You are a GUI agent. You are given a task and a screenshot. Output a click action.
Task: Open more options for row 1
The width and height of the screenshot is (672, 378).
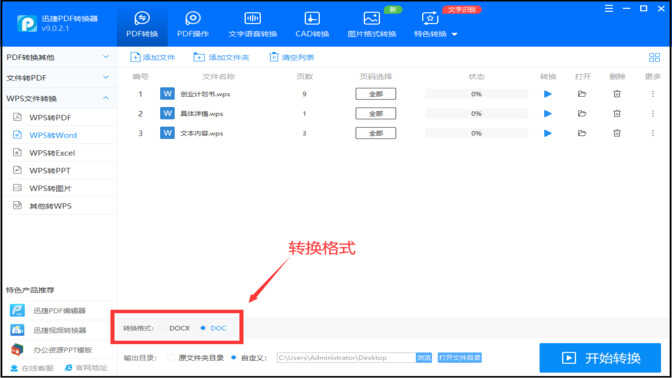(x=653, y=94)
